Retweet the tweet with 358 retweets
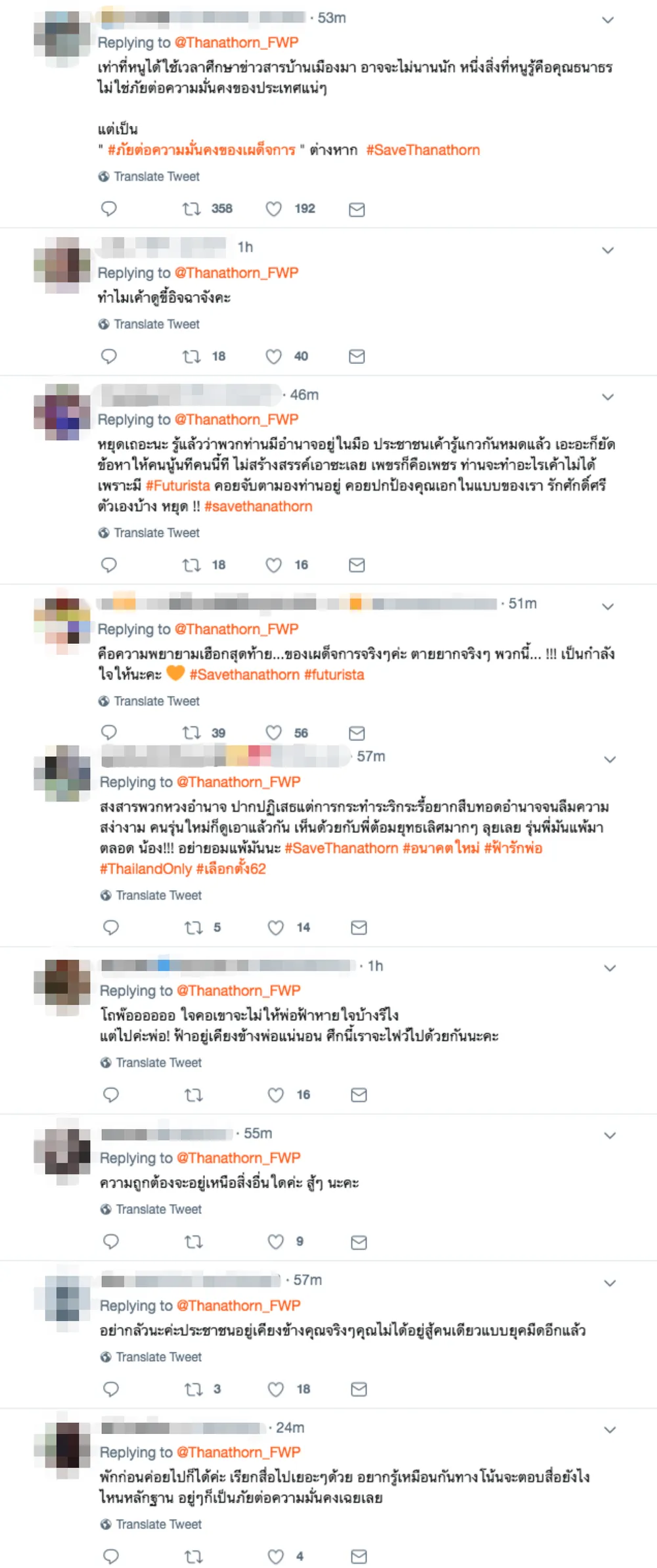657x1568 pixels. click(191, 209)
